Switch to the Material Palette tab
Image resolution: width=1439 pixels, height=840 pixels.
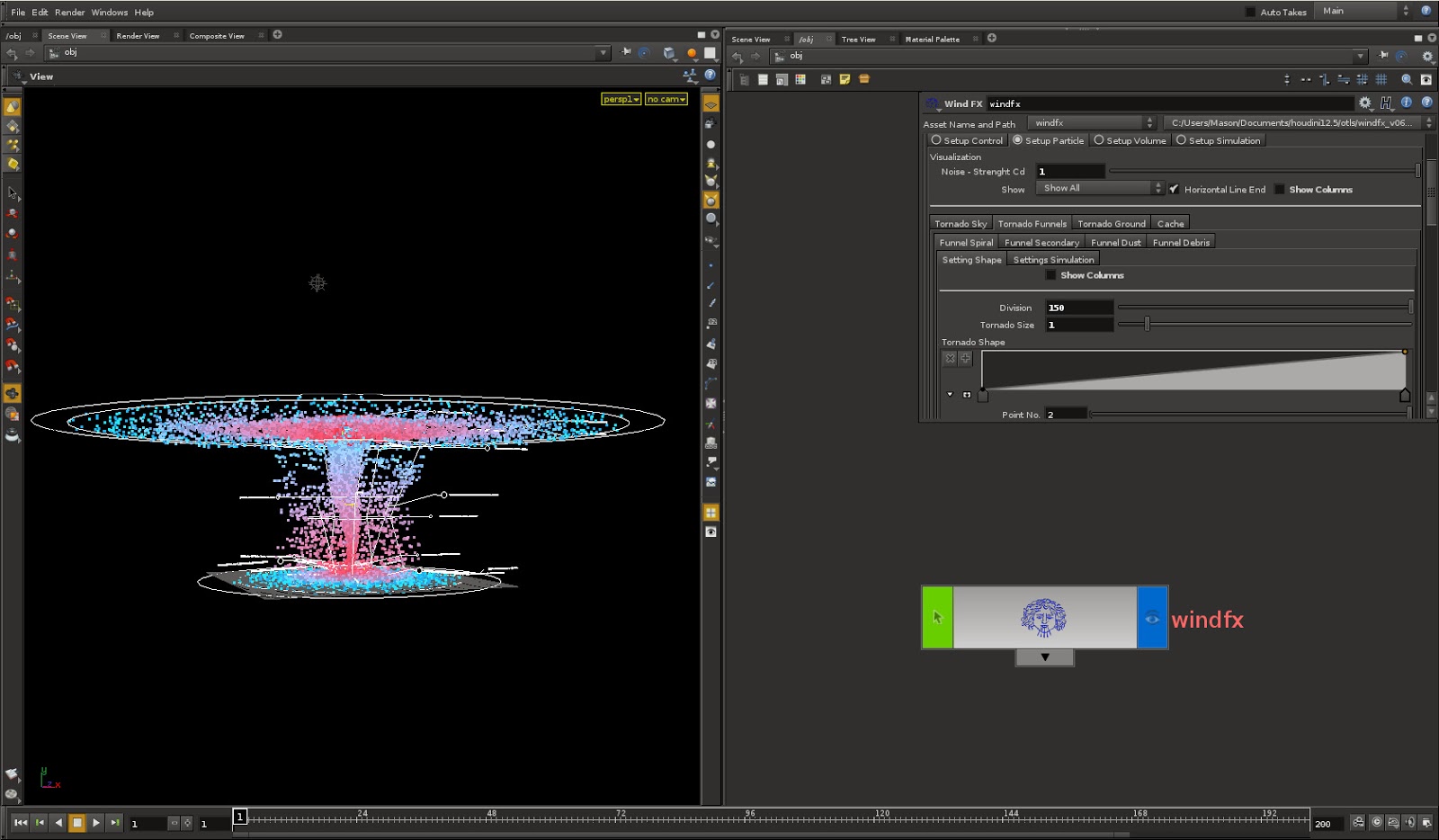coord(932,40)
